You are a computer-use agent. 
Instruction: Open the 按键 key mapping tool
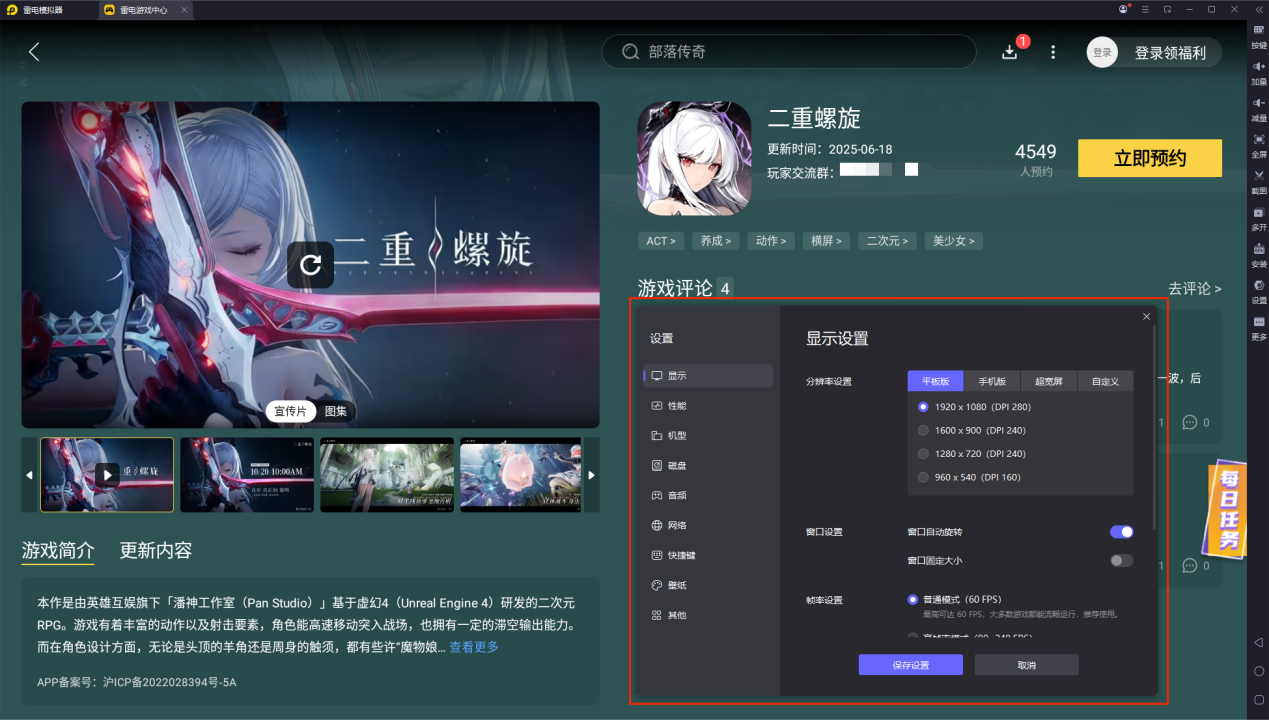click(1259, 37)
